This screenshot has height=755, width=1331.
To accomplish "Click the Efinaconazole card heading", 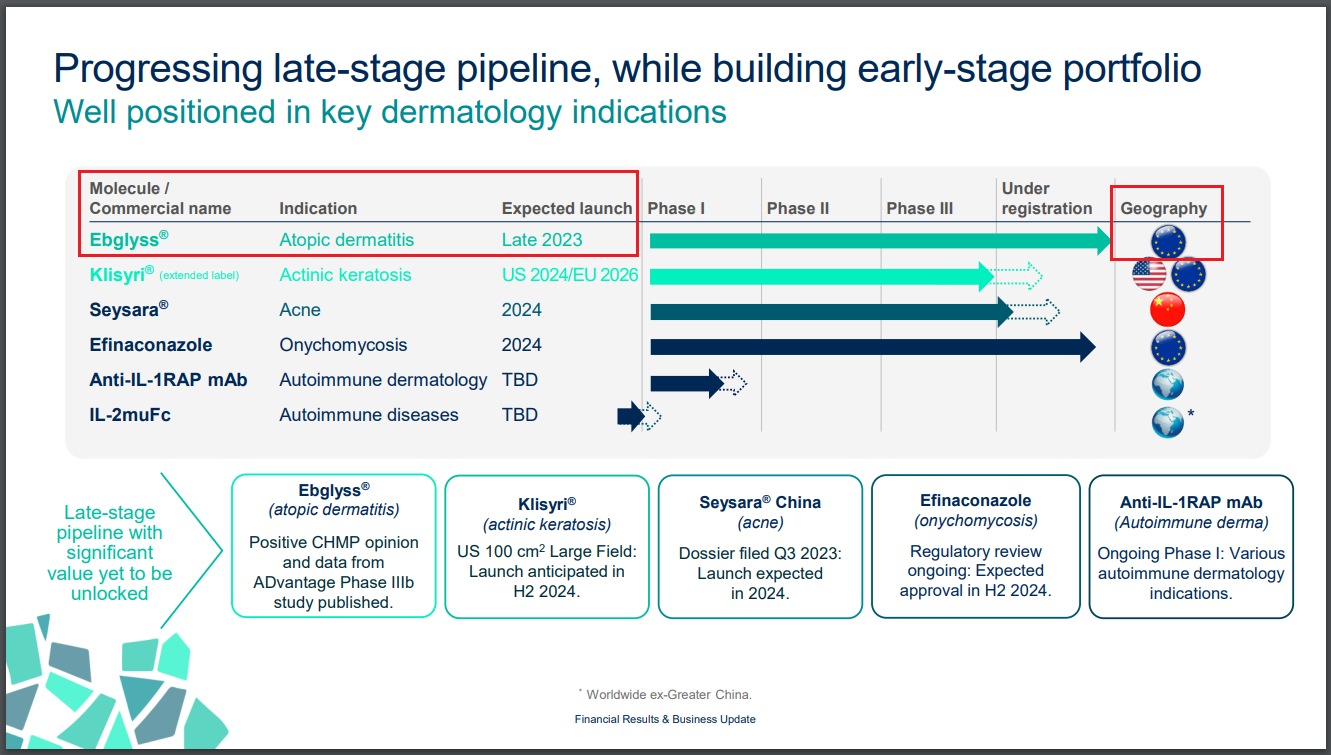I will pos(976,500).
